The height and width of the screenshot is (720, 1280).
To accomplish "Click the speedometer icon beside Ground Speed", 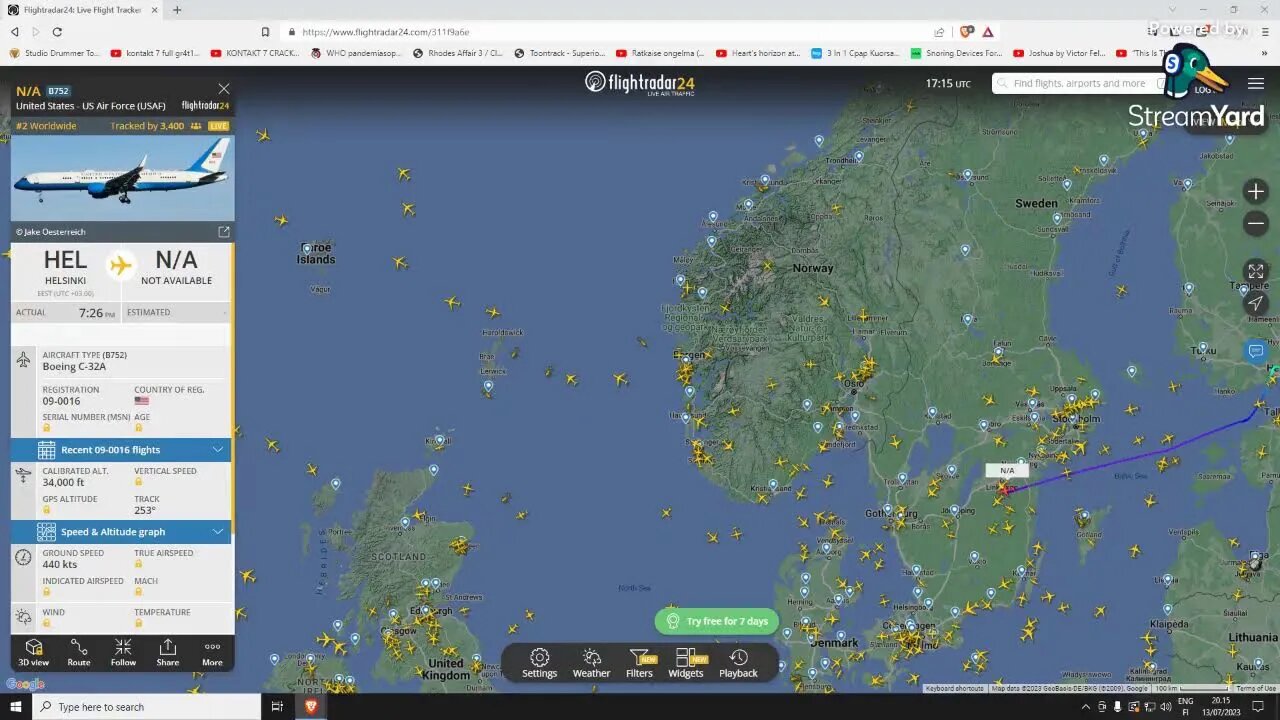I will pyautogui.click(x=23, y=558).
